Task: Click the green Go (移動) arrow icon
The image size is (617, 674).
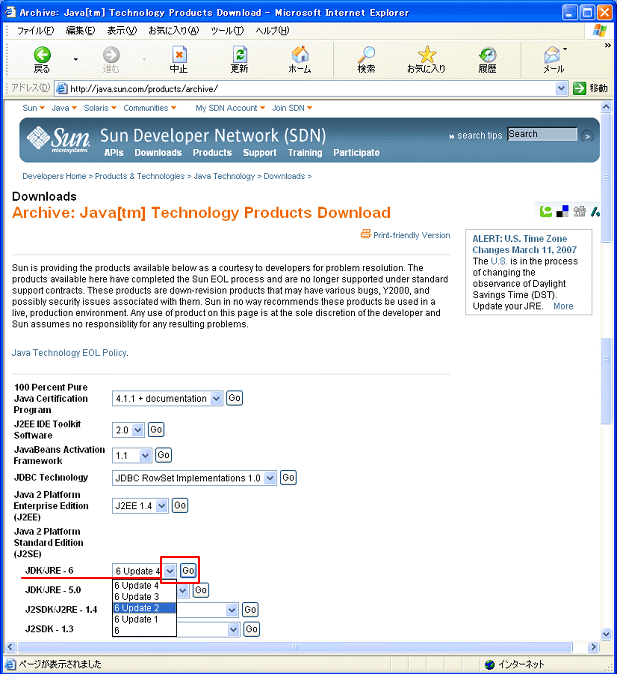Action: [579, 88]
